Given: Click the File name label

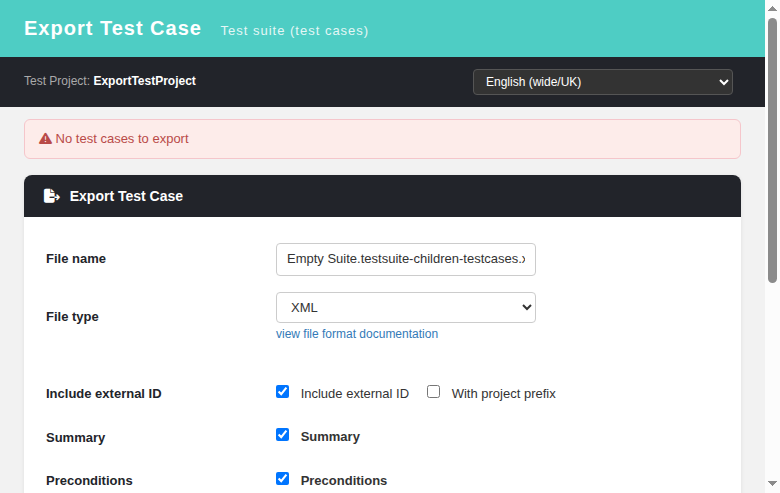Looking at the screenshot, I should pos(76,259).
